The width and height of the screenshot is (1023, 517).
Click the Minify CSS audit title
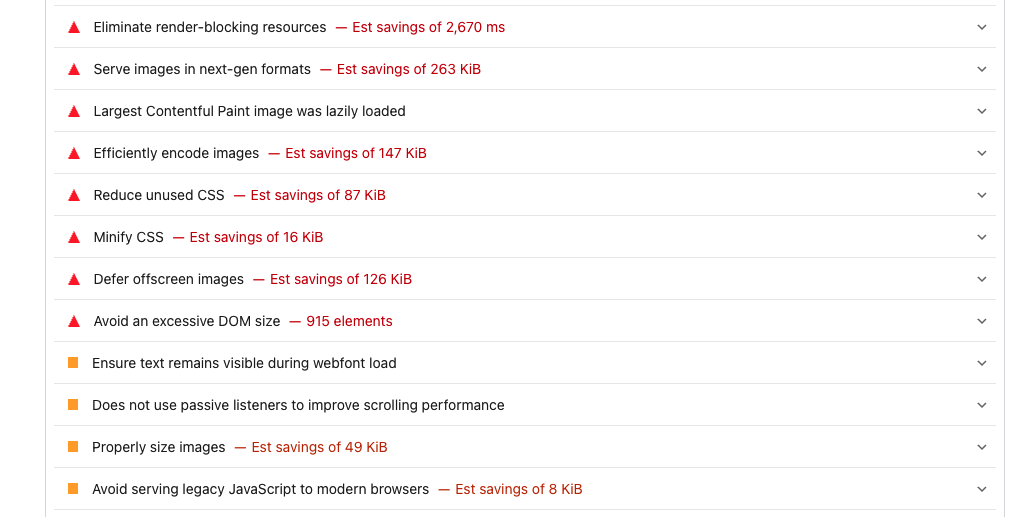coord(129,238)
